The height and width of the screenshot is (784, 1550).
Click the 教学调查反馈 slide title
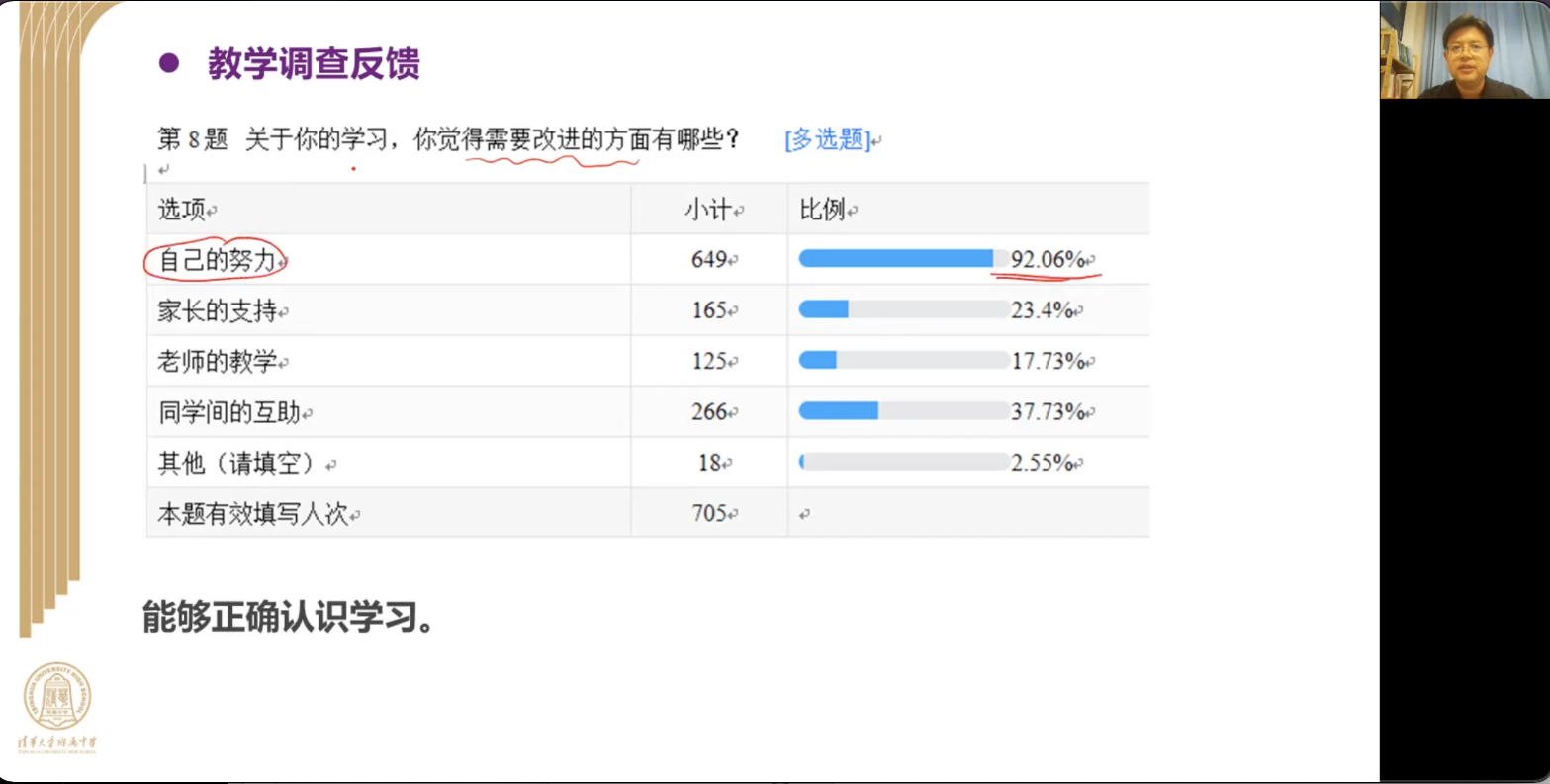[x=314, y=64]
